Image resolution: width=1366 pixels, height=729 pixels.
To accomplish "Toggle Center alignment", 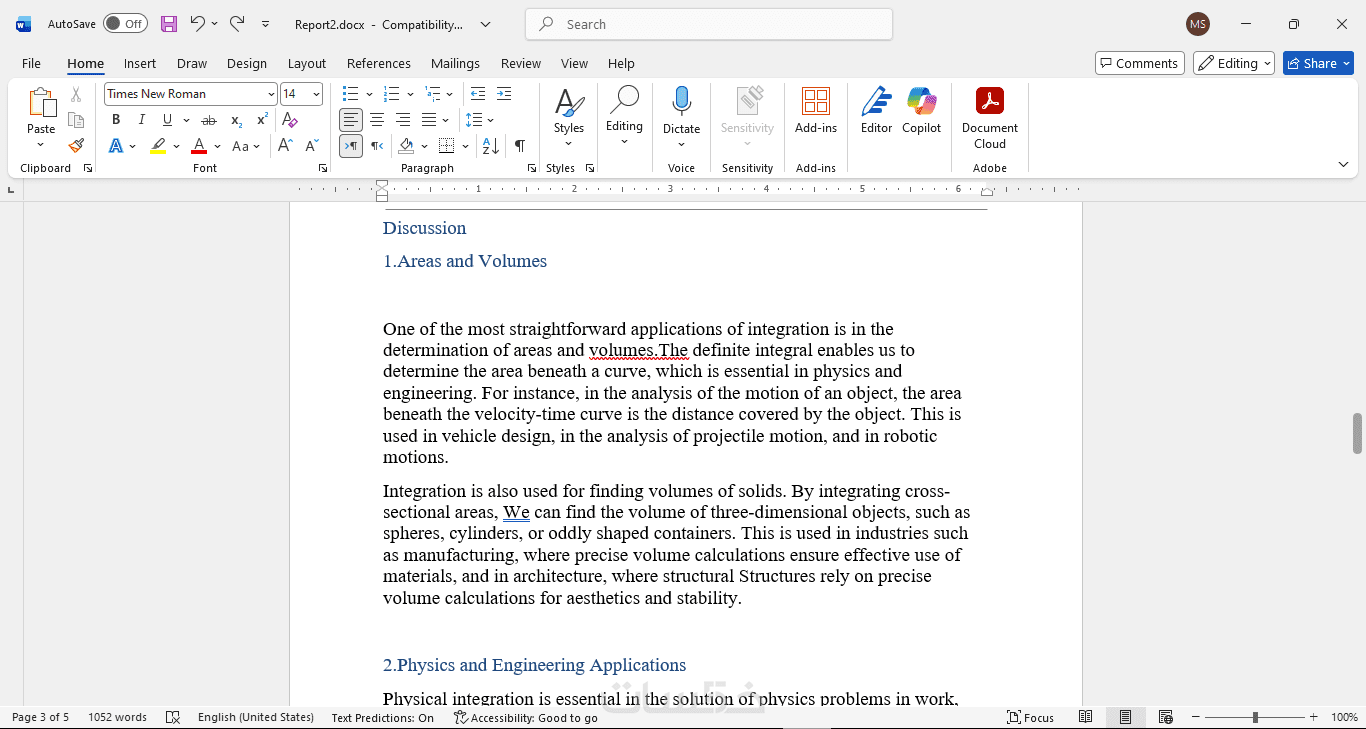I will tap(377, 120).
